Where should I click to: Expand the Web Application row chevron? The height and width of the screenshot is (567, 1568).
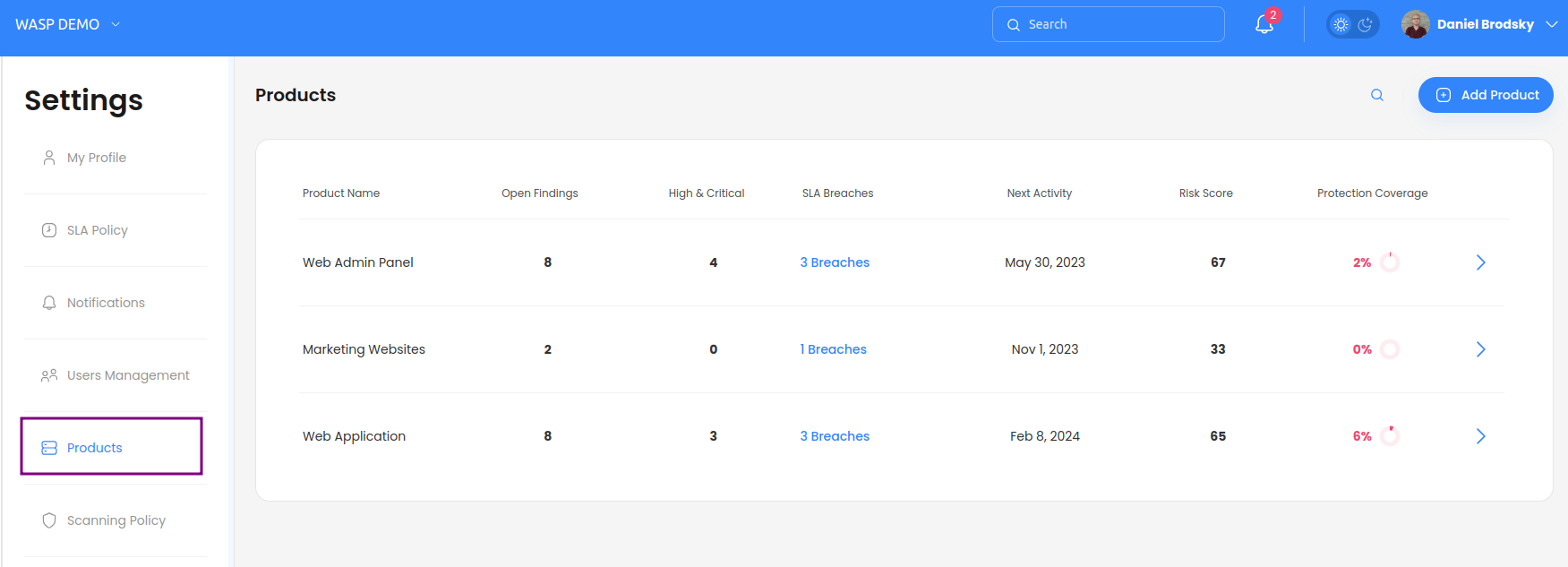point(1480,436)
